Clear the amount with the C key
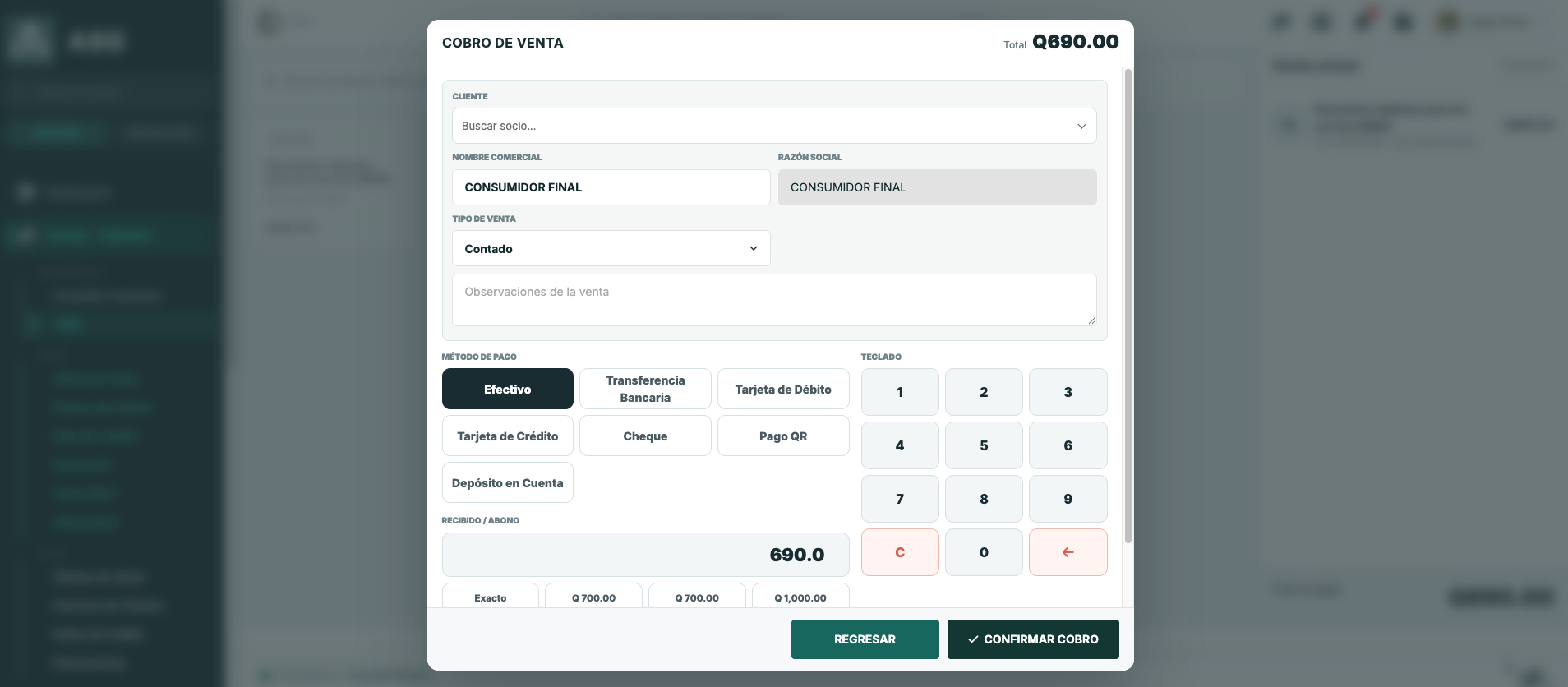The image size is (1568, 687). tap(900, 552)
